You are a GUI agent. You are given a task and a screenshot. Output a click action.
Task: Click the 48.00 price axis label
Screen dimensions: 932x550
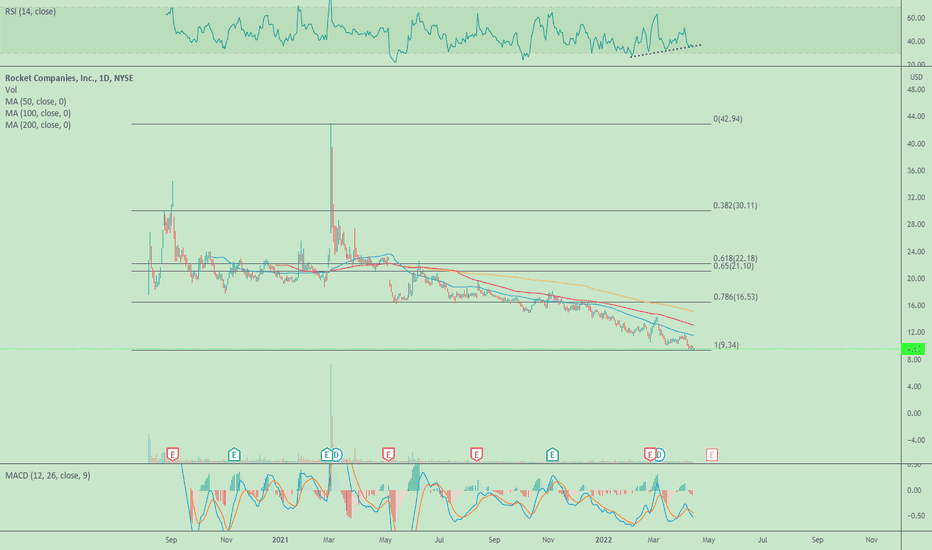click(916, 90)
